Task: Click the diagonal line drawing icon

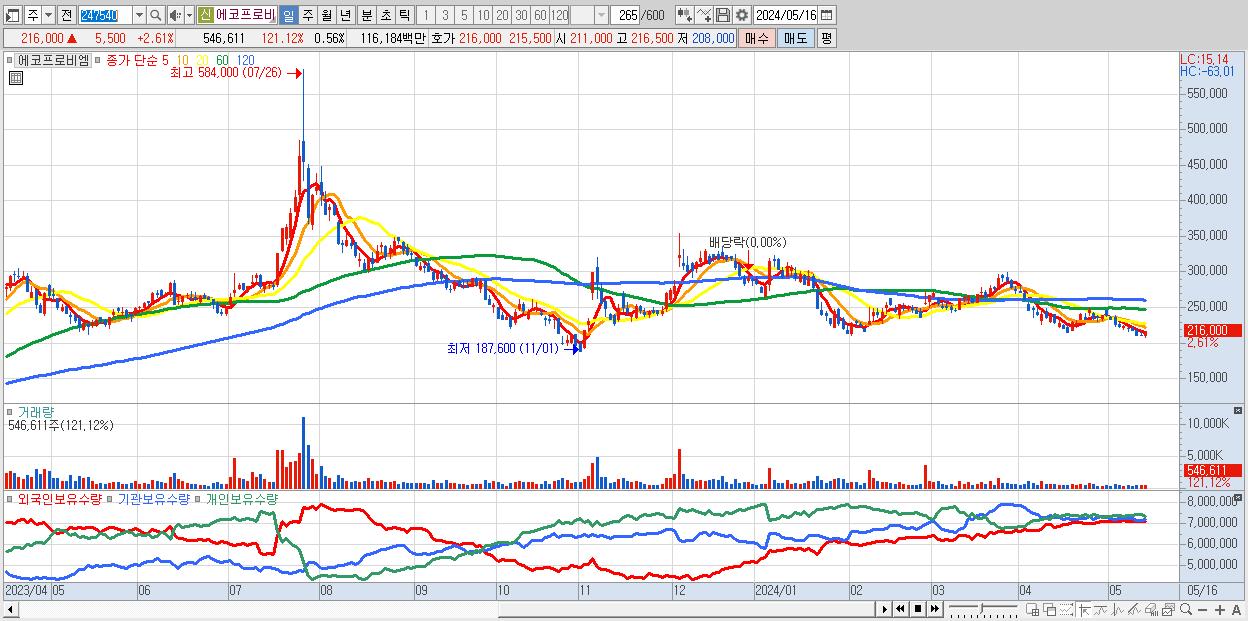Action: coord(1134,609)
